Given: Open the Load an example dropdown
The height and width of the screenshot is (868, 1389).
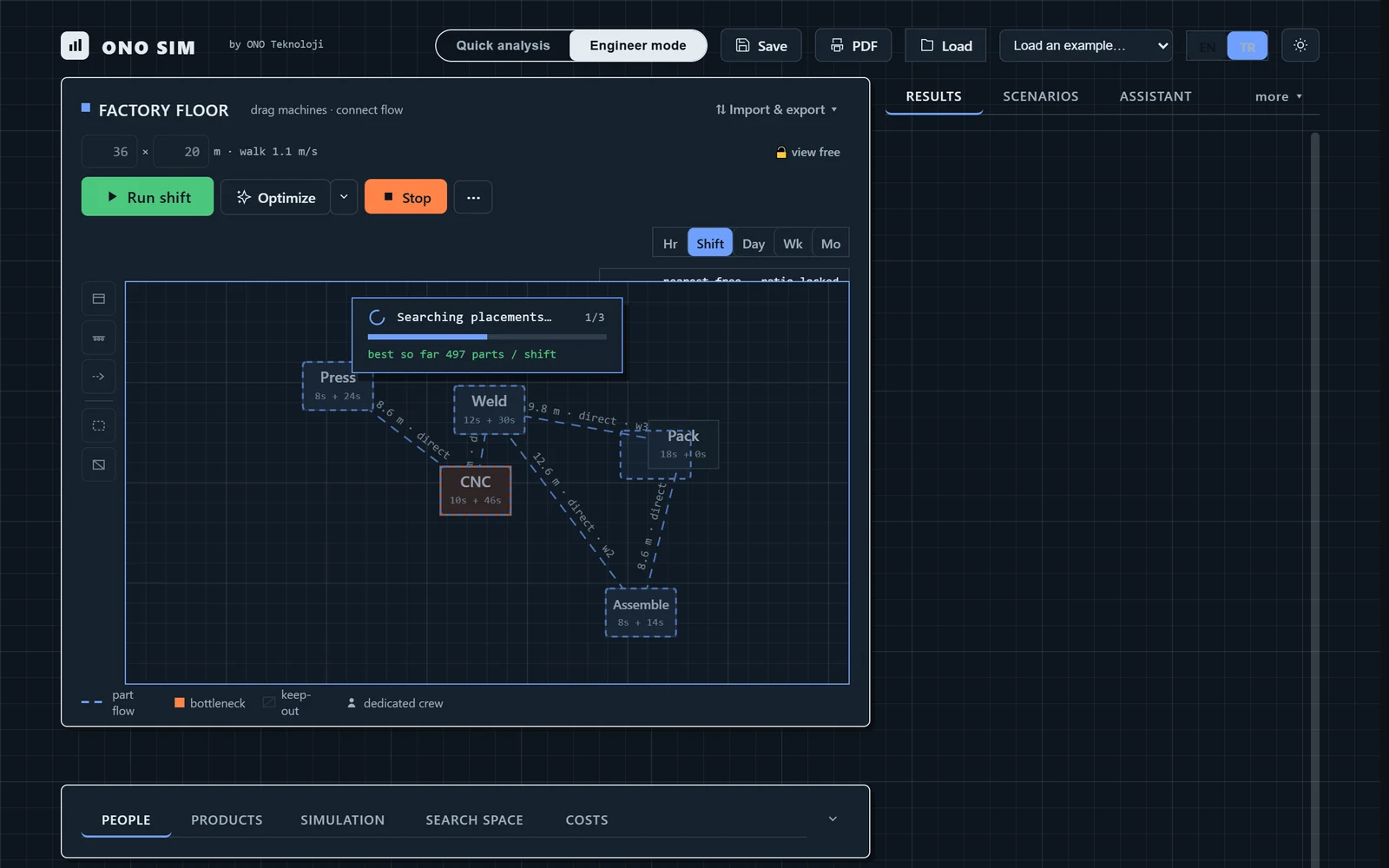Looking at the screenshot, I should click(1085, 45).
